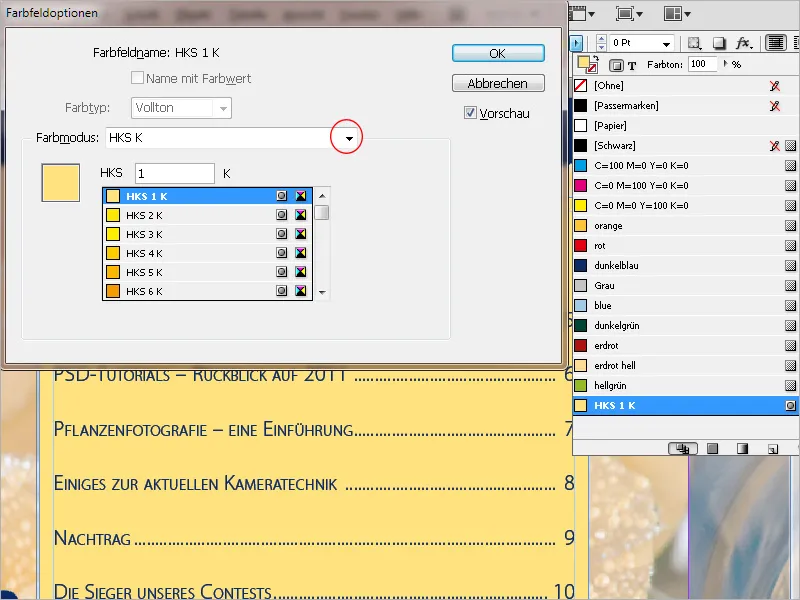Click spot color icon on panel HKS 1 K row
800x600 pixels.
790,406
